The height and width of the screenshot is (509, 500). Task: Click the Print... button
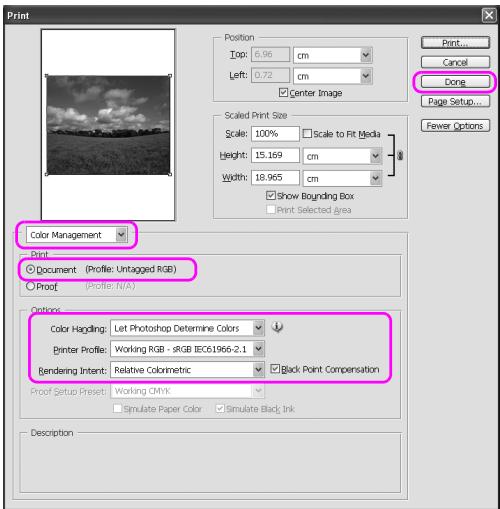click(455, 43)
